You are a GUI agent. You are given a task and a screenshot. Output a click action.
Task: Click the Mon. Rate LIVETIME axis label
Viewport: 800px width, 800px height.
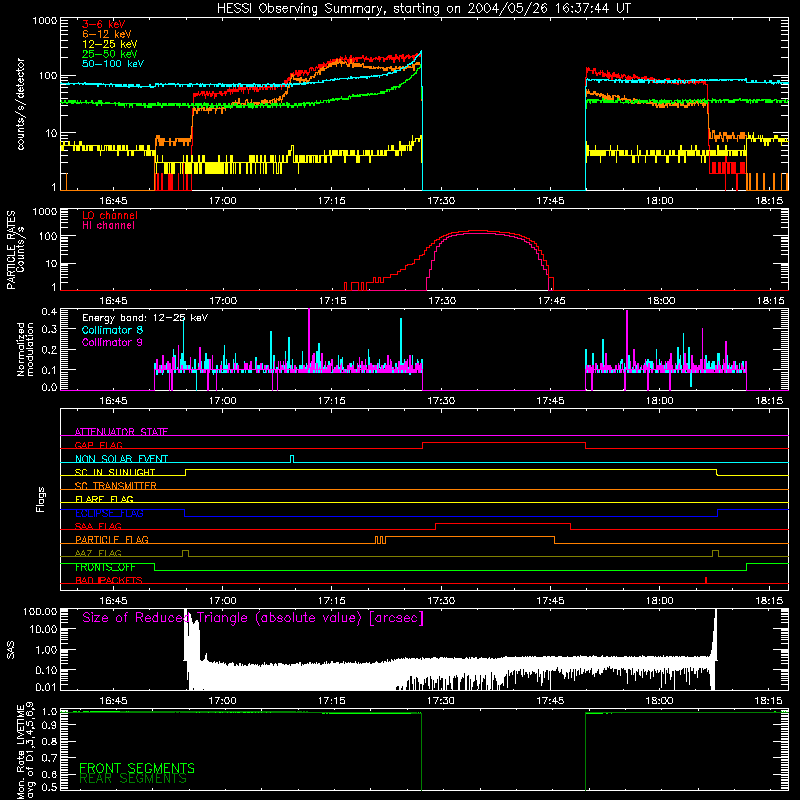26,750
